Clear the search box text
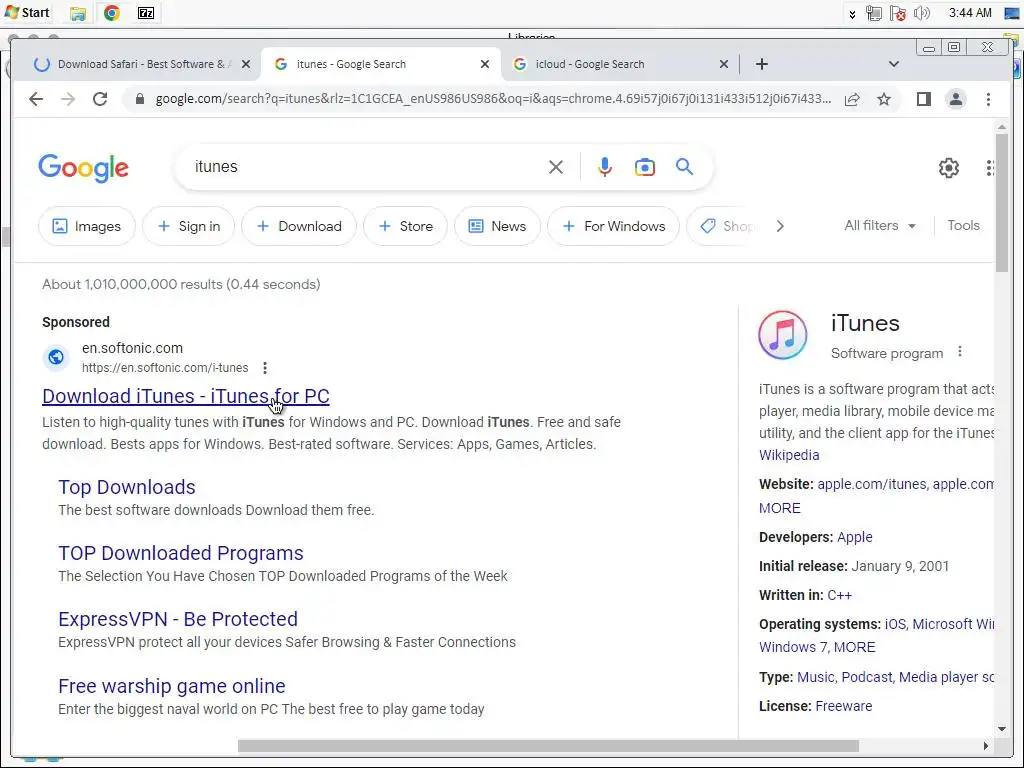The image size is (1024, 768). tap(556, 167)
